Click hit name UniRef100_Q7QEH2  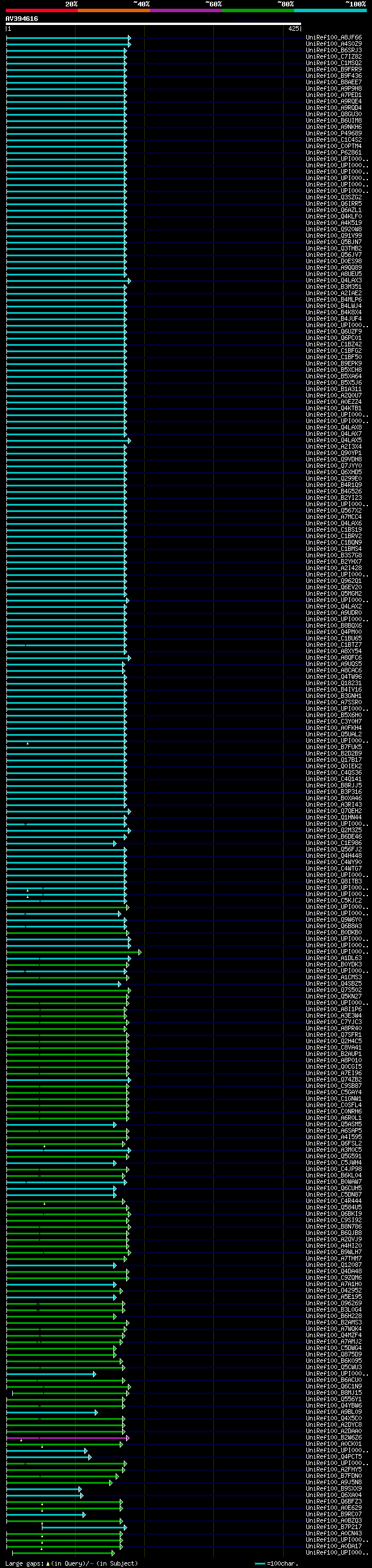tap(334, 811)
